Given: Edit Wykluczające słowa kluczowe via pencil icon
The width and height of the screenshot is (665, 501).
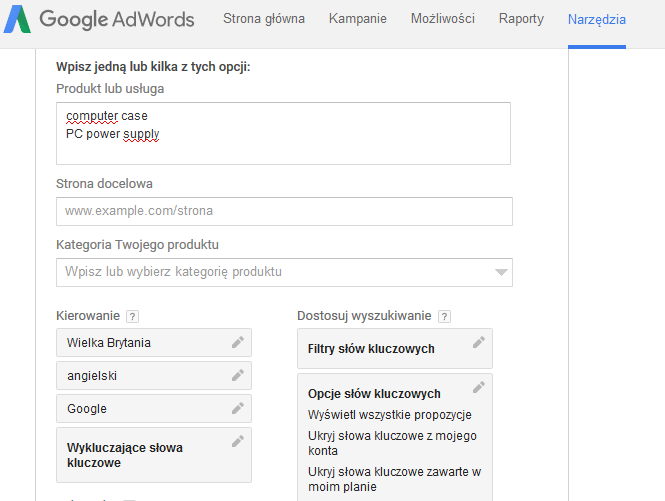Looking at the screenshot, I should click(x=238, y=441).
